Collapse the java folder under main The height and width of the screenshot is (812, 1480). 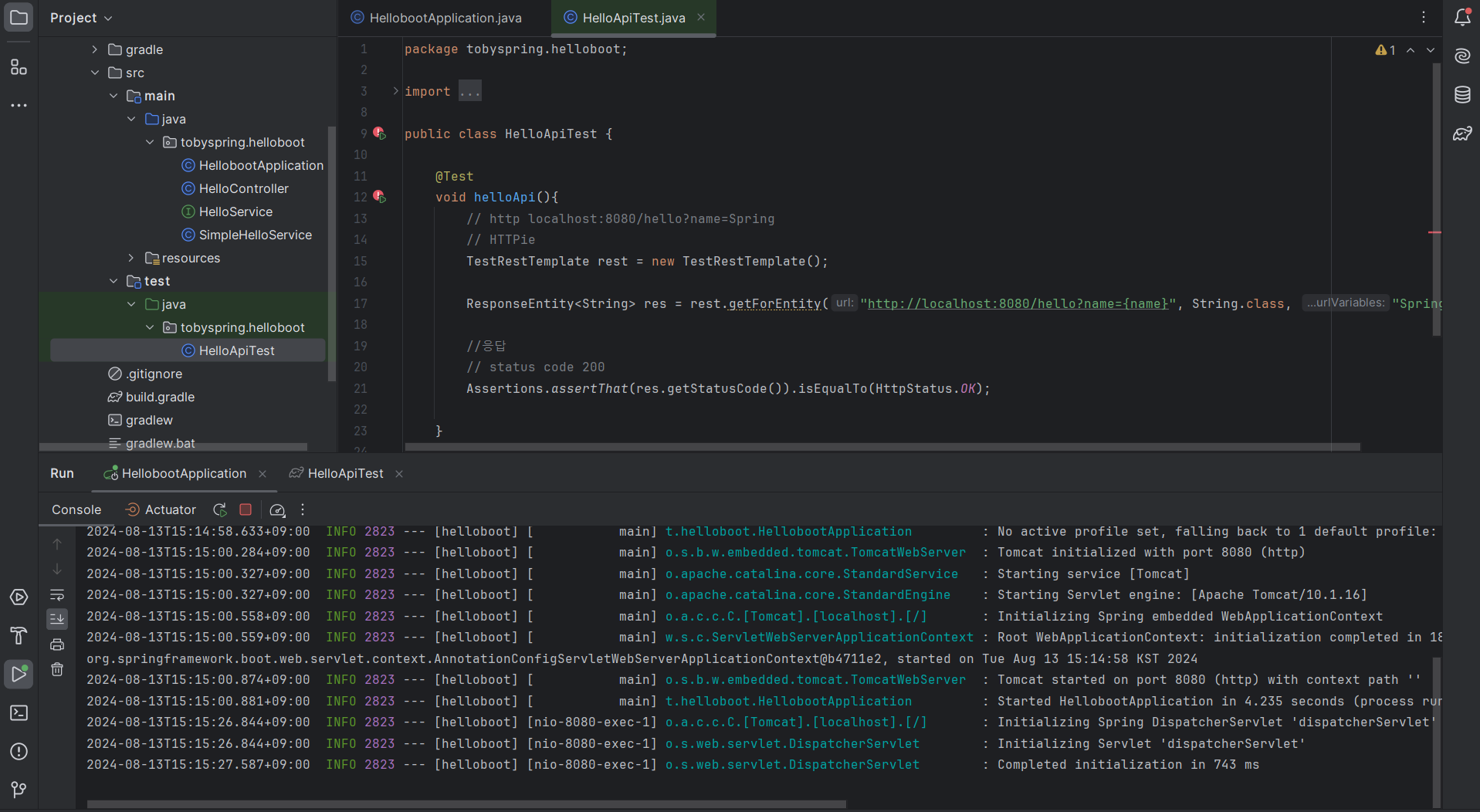131,119
